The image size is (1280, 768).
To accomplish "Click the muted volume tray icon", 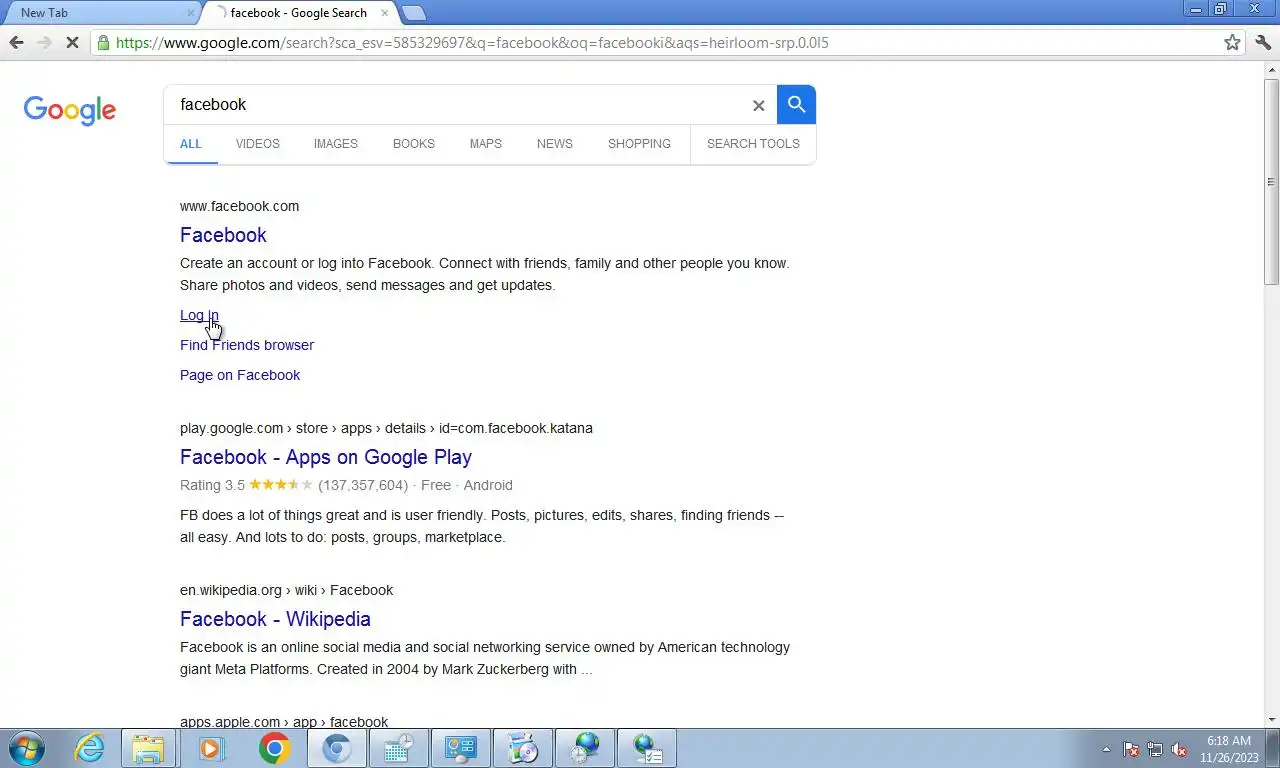I will point(1179,749).
